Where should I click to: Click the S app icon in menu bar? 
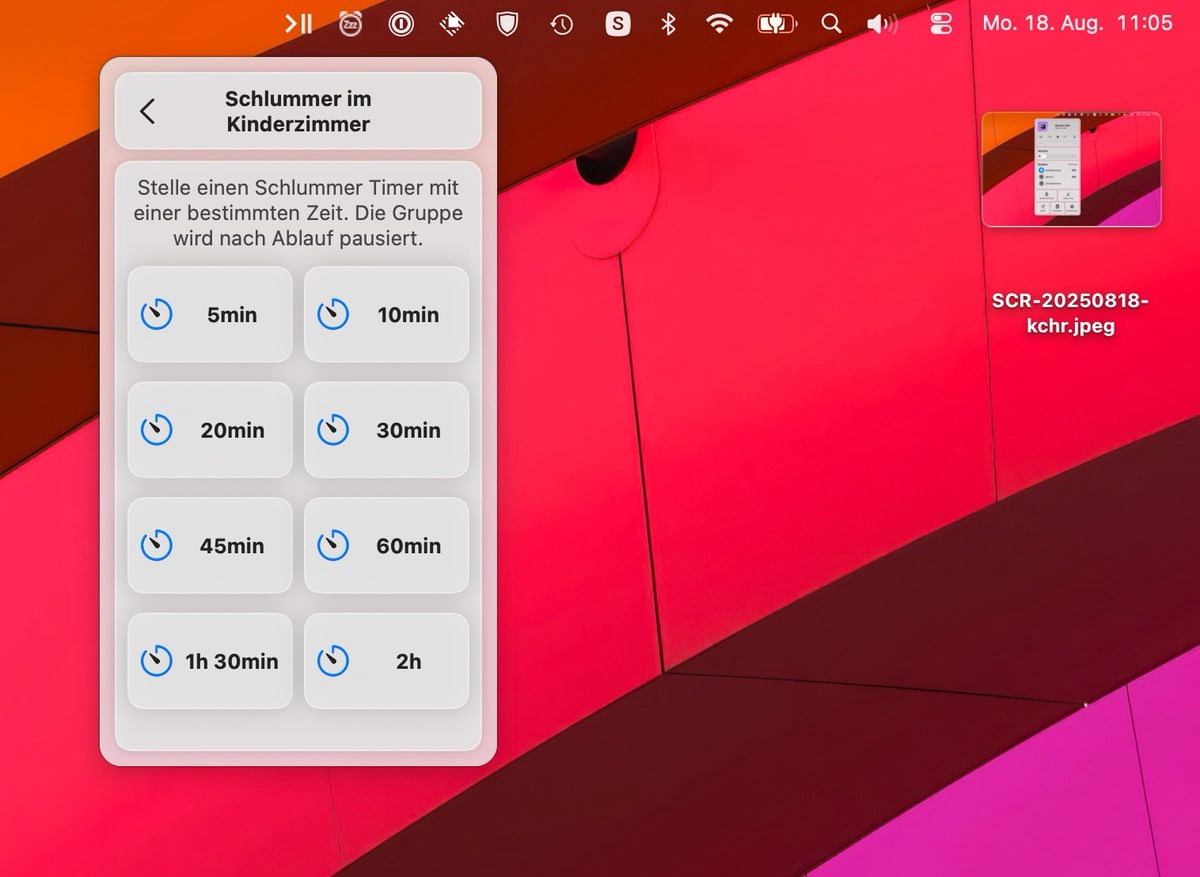pos(618,24)
